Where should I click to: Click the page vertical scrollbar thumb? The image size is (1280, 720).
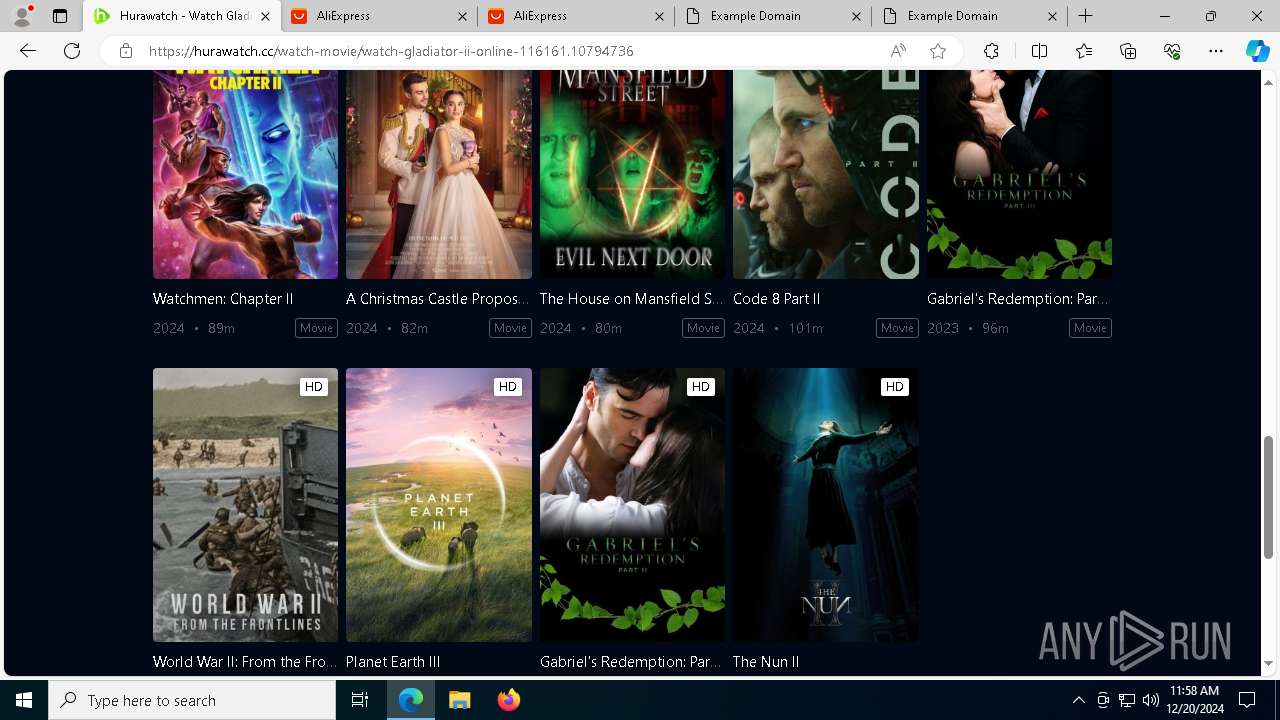point(1269,497)
